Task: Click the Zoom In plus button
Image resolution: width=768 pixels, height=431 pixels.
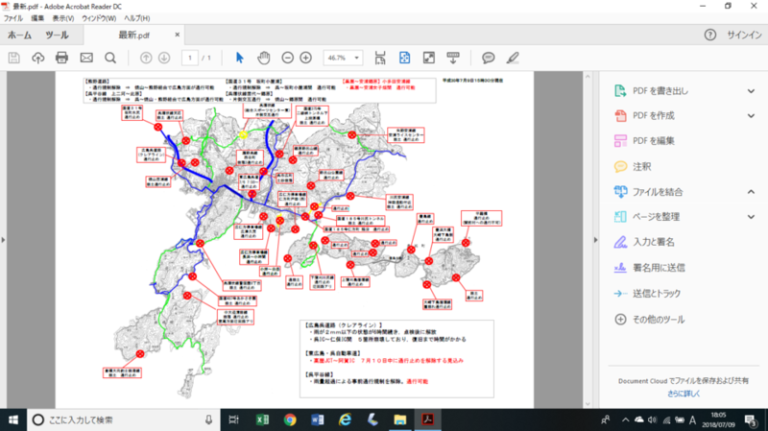Action: coord(306,58)
